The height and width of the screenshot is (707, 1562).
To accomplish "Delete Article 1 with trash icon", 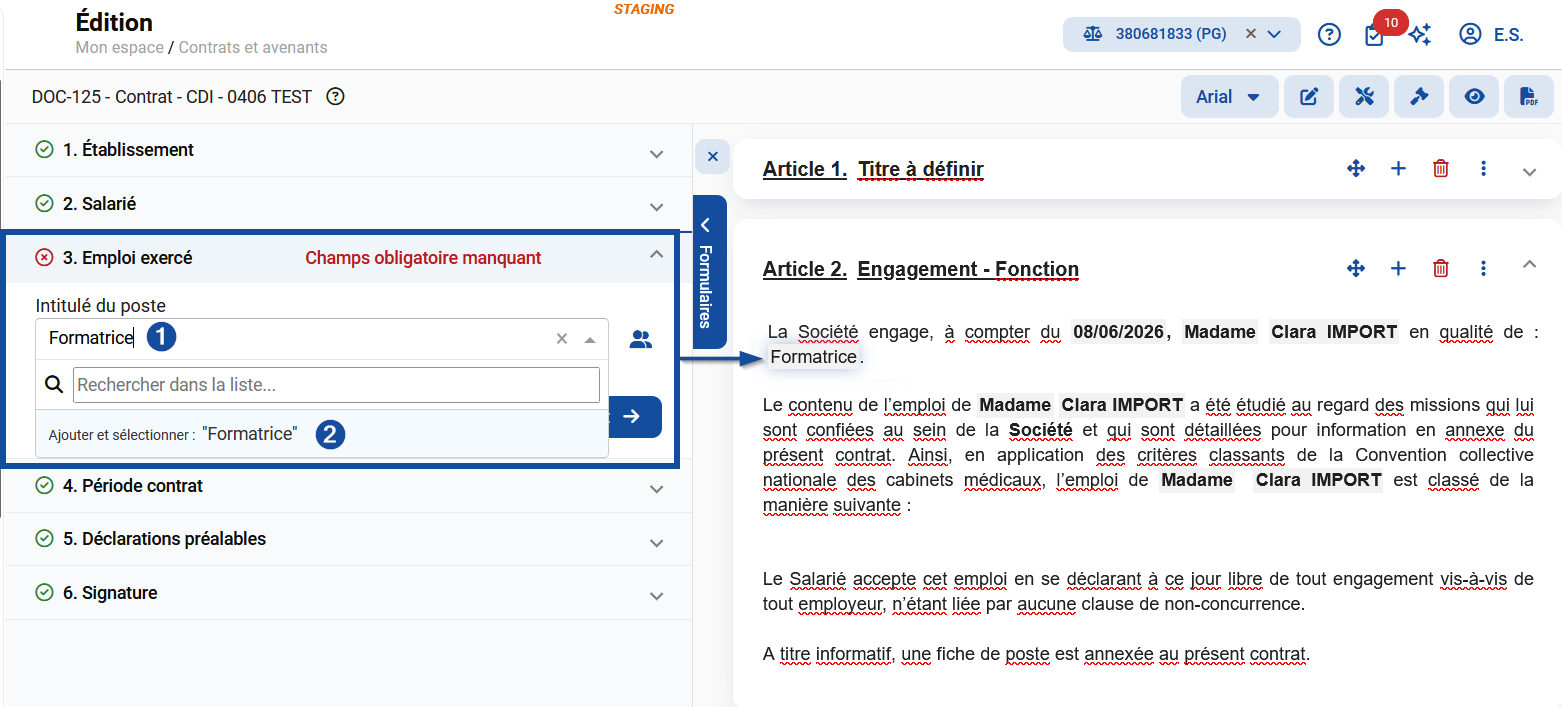I will click(x=1441, y=169).
